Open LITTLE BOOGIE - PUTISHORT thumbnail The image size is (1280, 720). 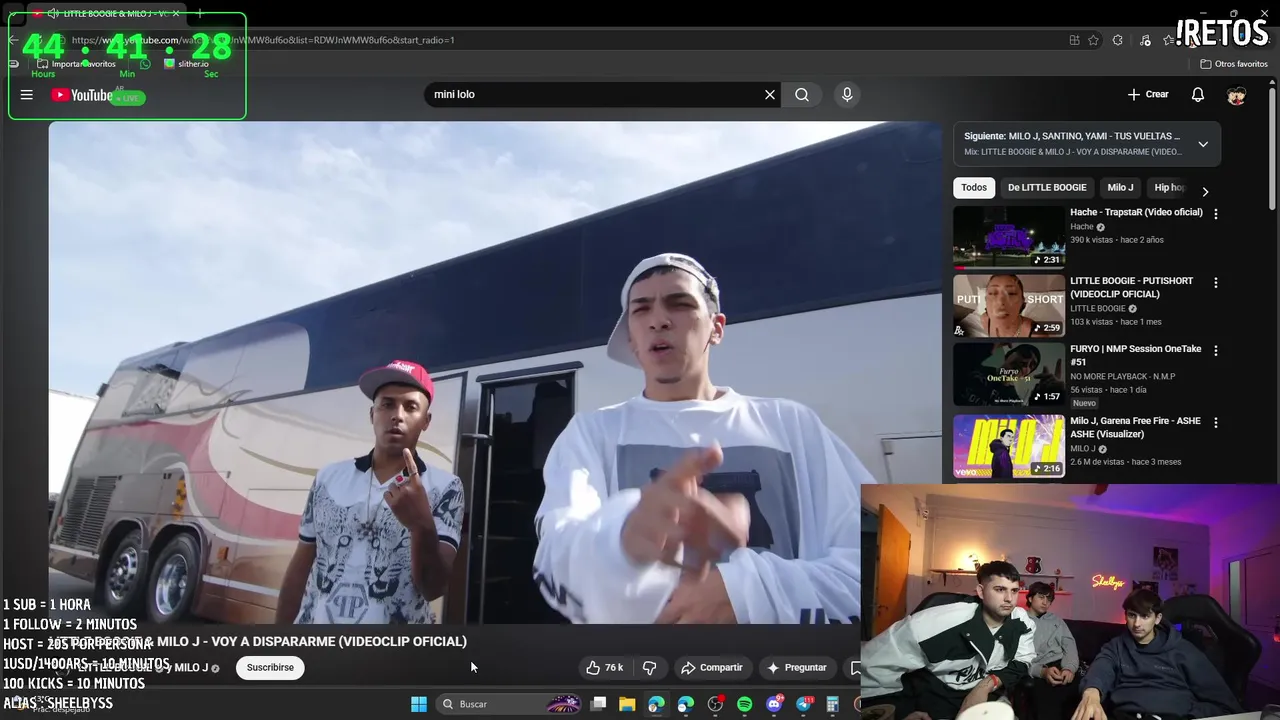click(x=1009, y=305)
